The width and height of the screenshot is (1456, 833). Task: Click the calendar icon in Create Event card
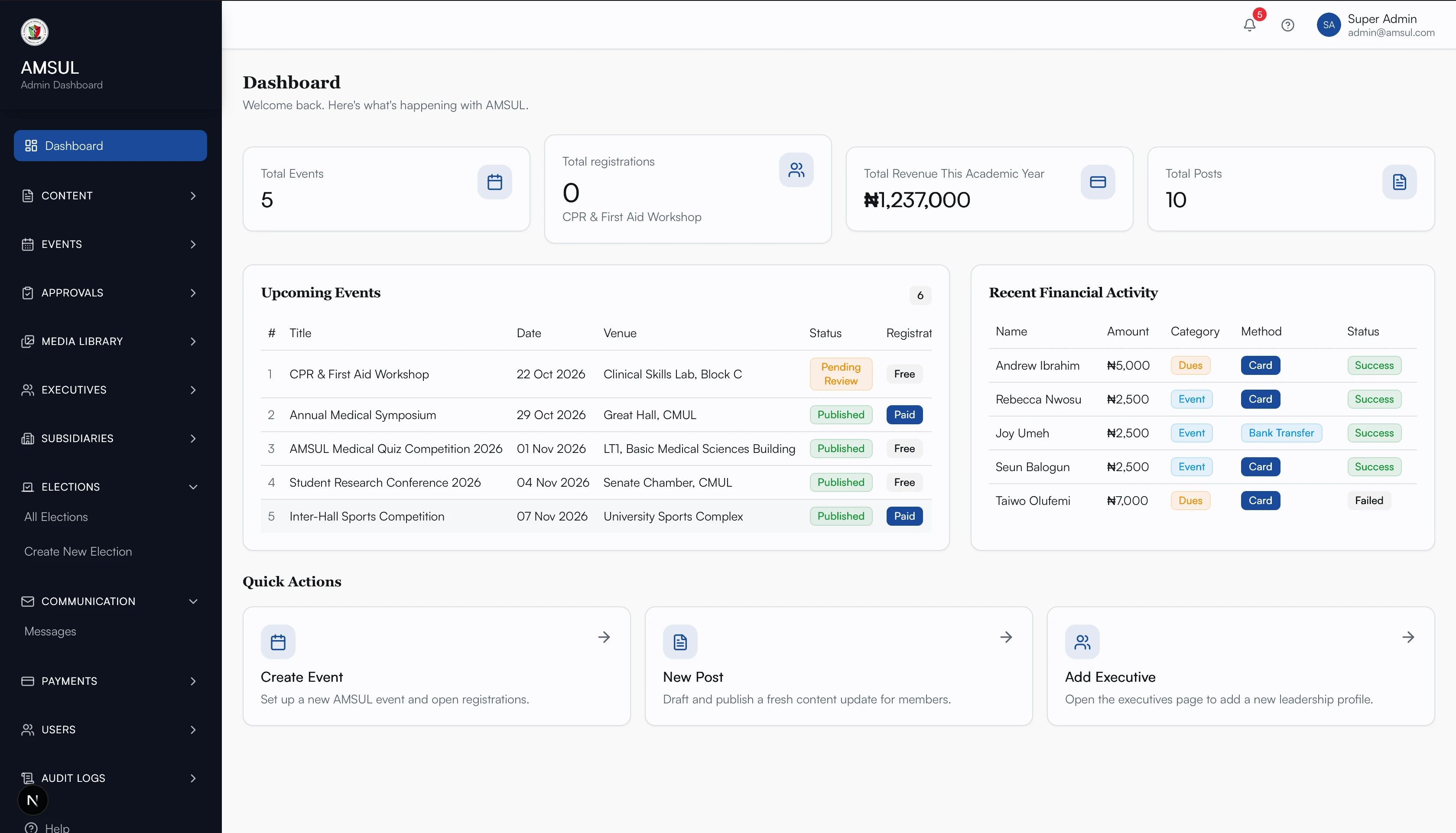[278, 642]
